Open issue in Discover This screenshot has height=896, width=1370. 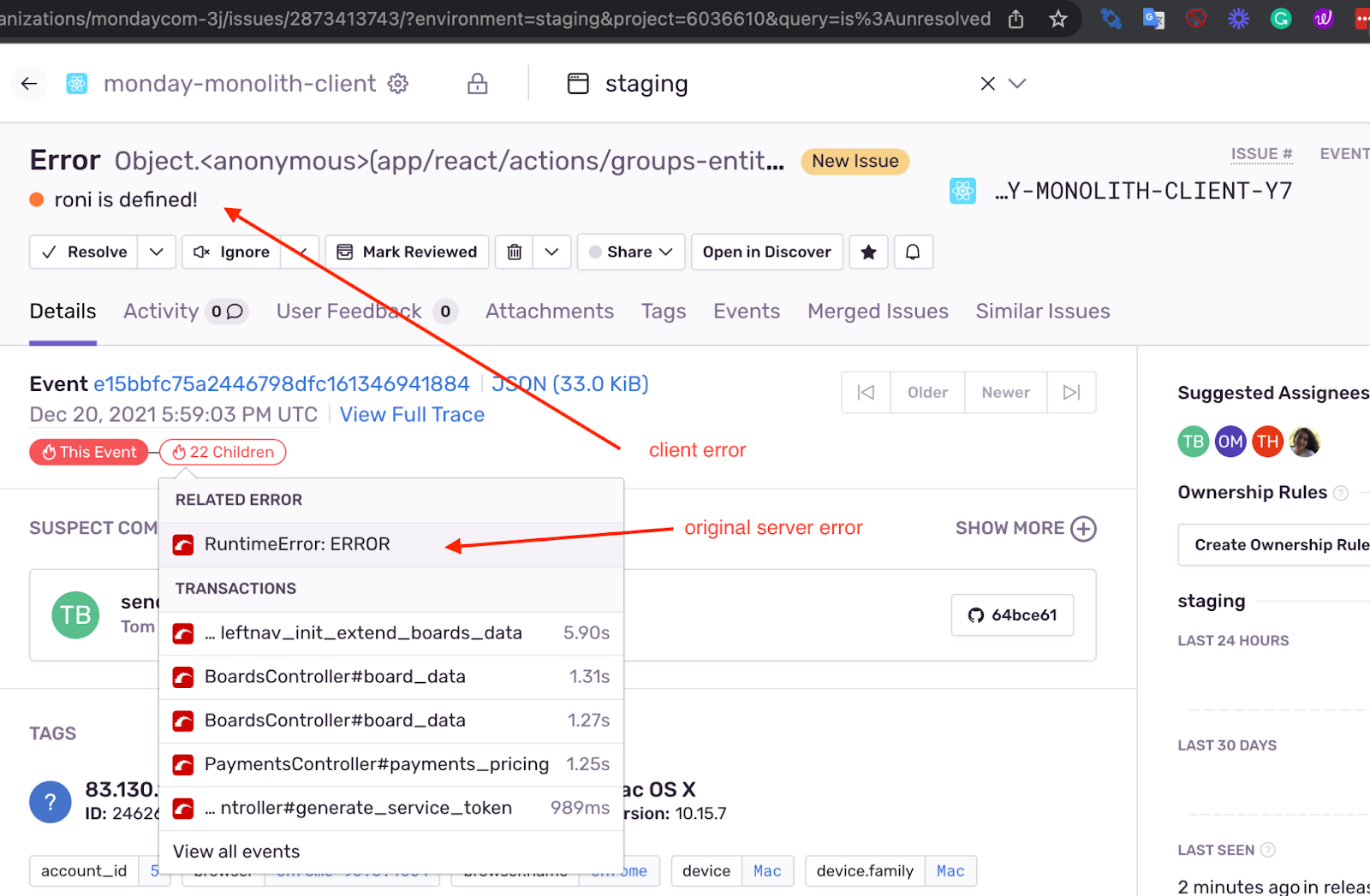tap(767, 252)
